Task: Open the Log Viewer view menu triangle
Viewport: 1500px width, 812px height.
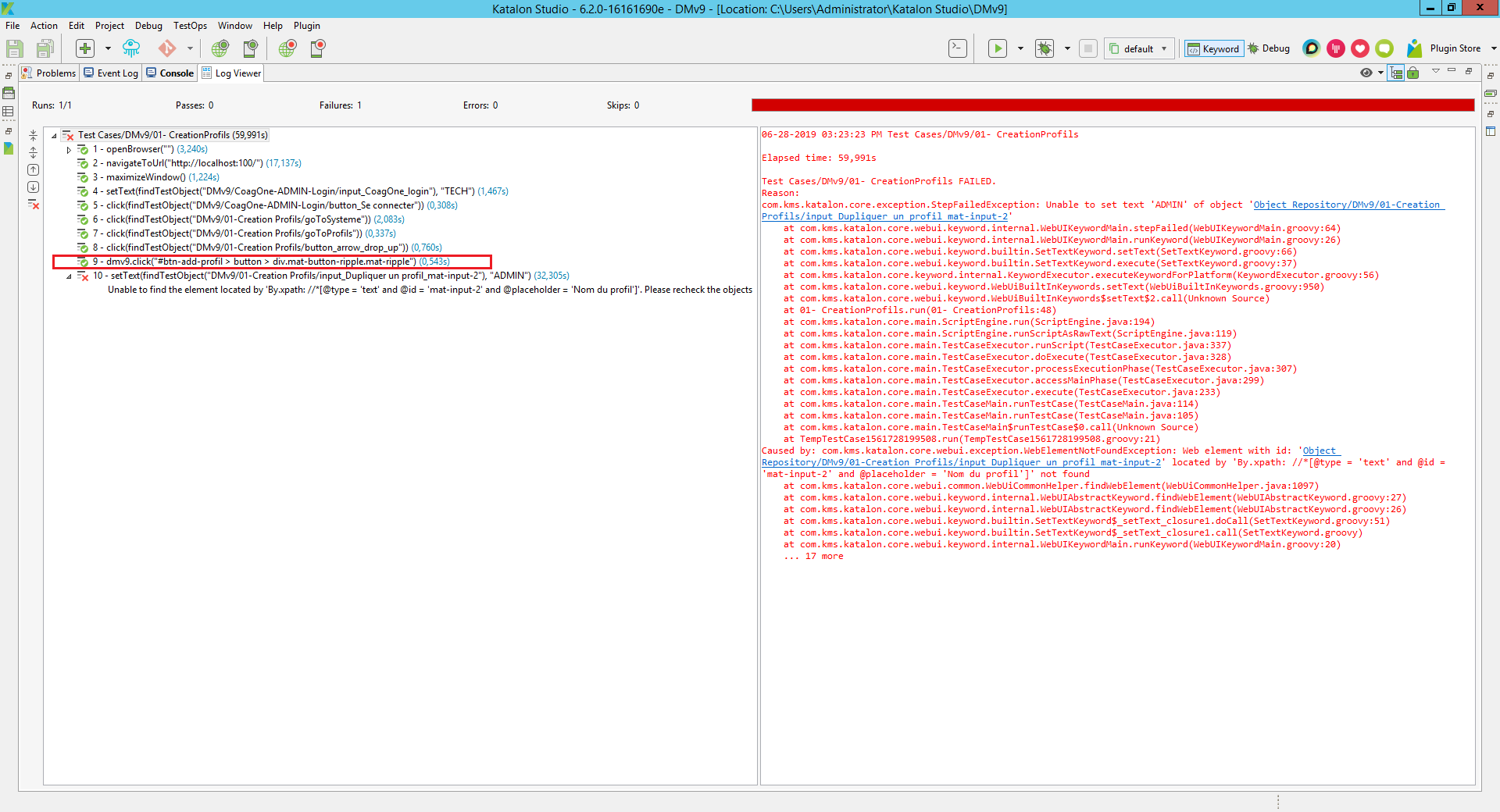Action: point(1436,71)
